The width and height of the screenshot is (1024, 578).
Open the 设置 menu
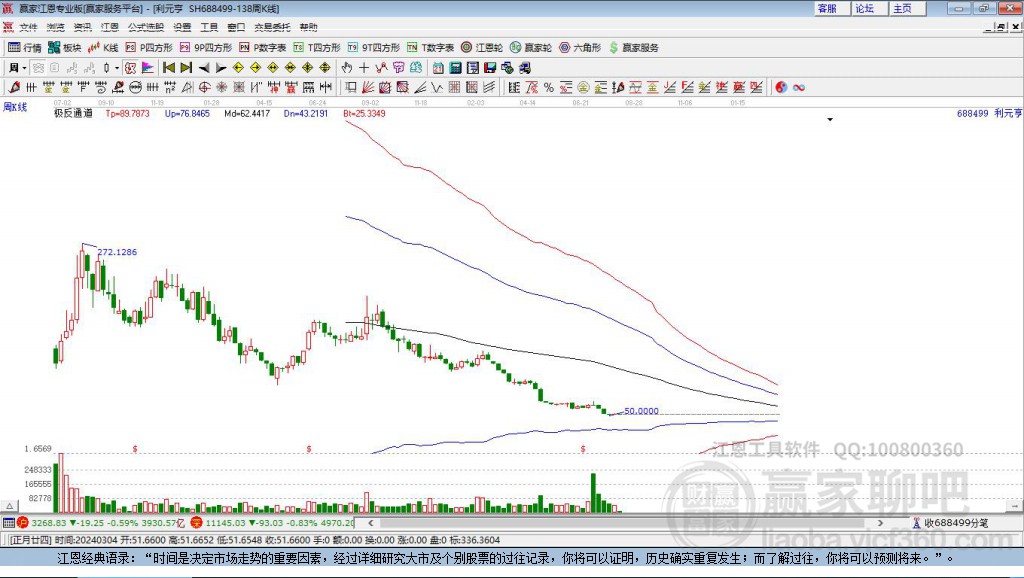coord(182,27)
